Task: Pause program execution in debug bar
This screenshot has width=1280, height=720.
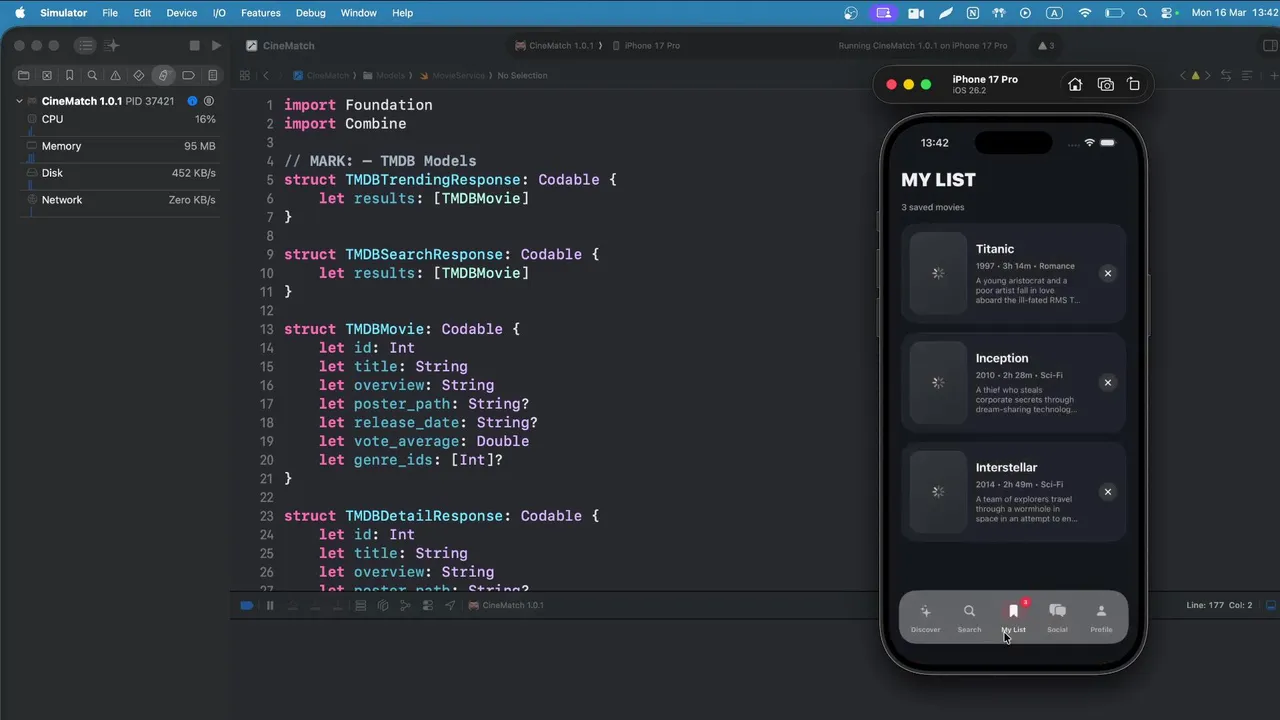Action: point(270,605)
